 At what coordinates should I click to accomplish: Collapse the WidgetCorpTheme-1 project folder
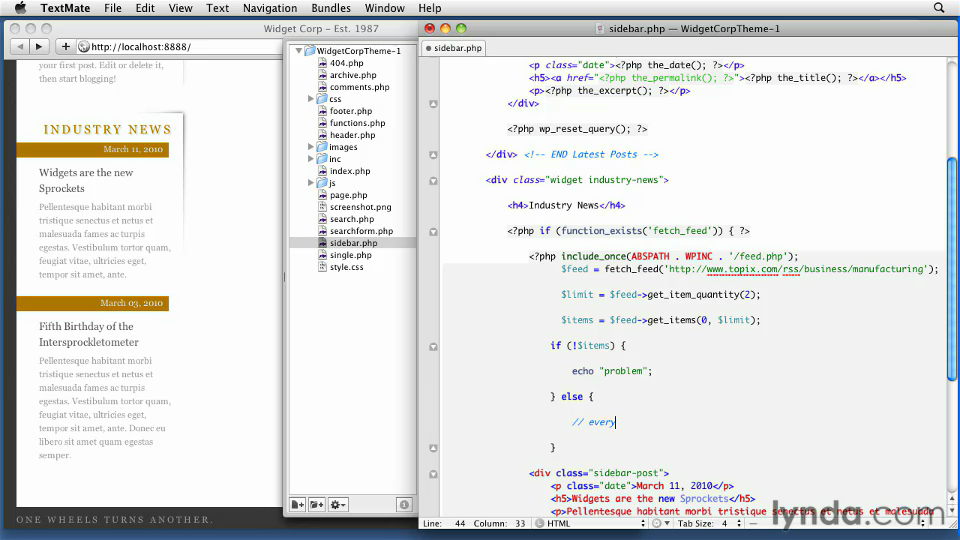[299, 51]
